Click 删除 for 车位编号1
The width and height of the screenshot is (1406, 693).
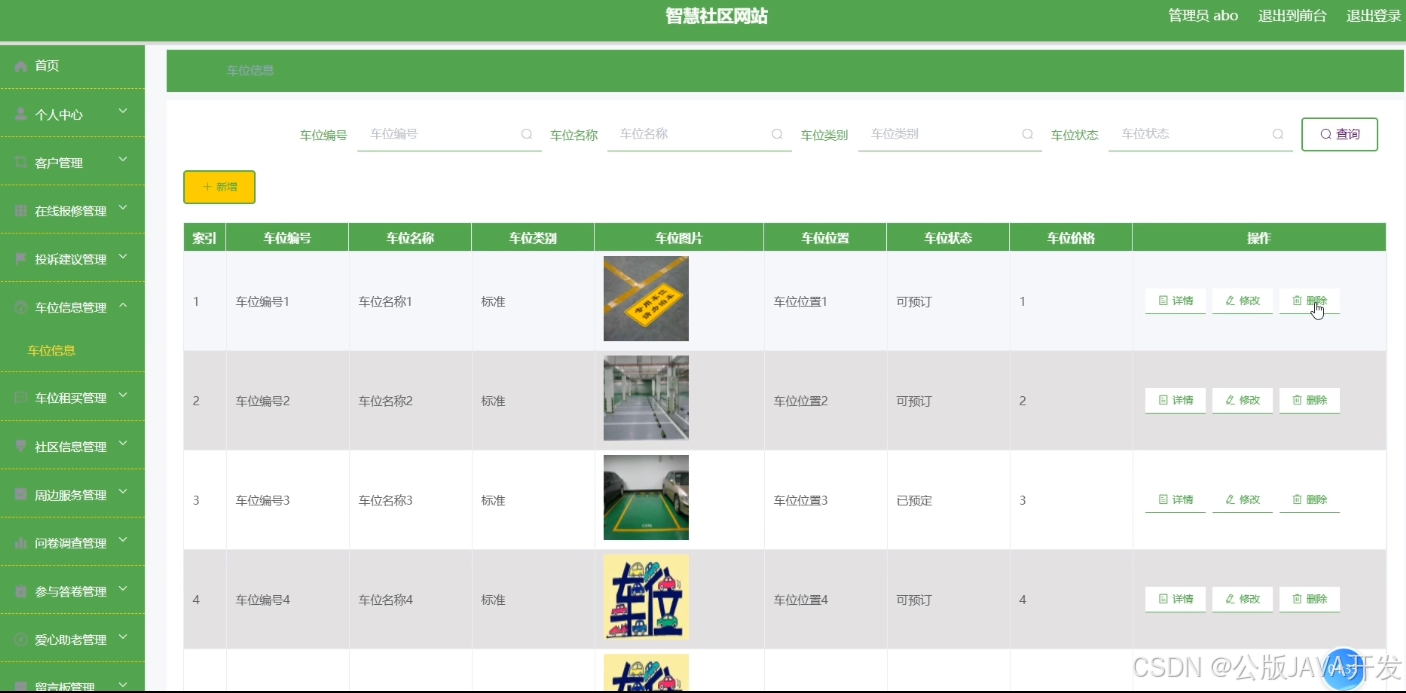1309,301
